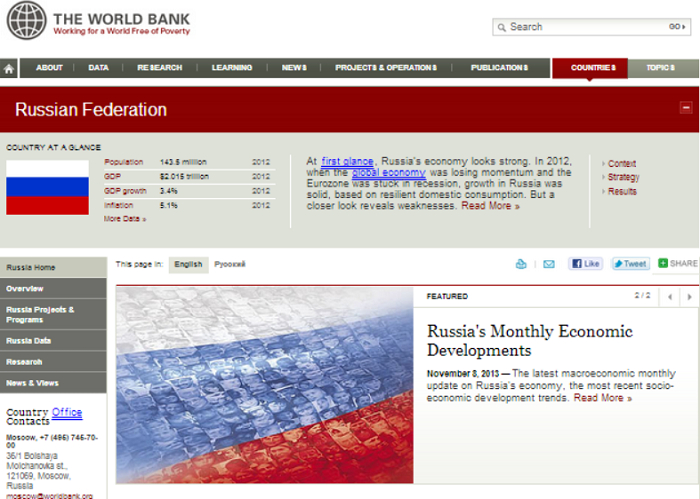
Task: Open Russia's Monthly Economic Developments headline
Action: [529, 341]
